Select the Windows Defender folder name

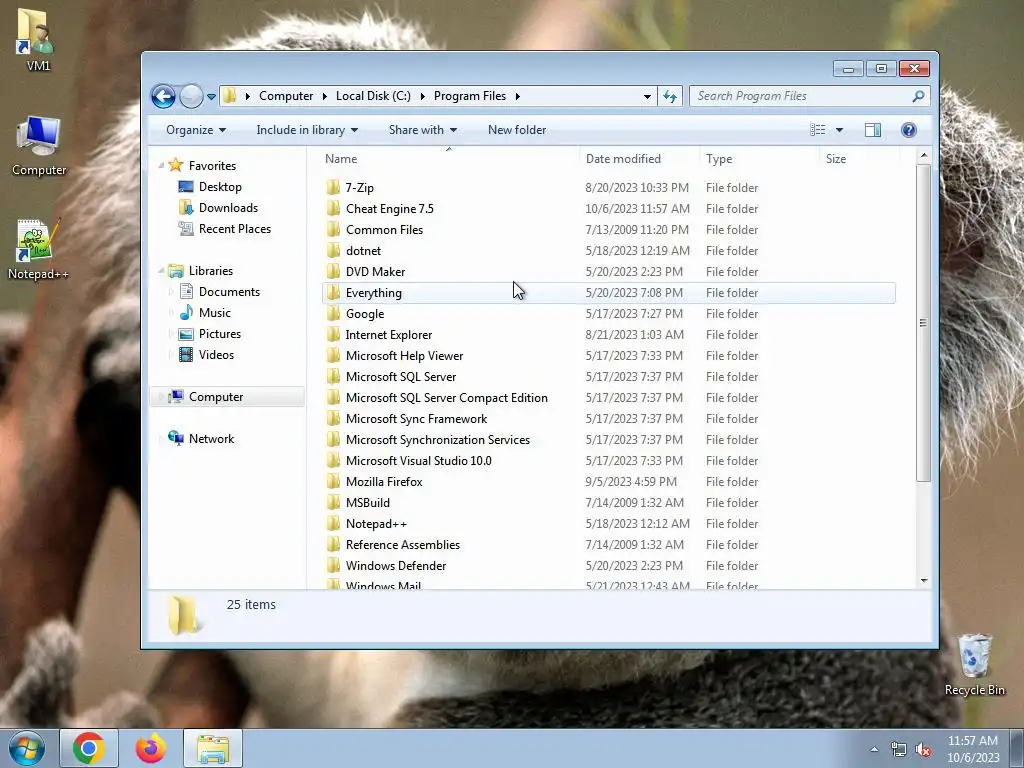coord(396,566)
